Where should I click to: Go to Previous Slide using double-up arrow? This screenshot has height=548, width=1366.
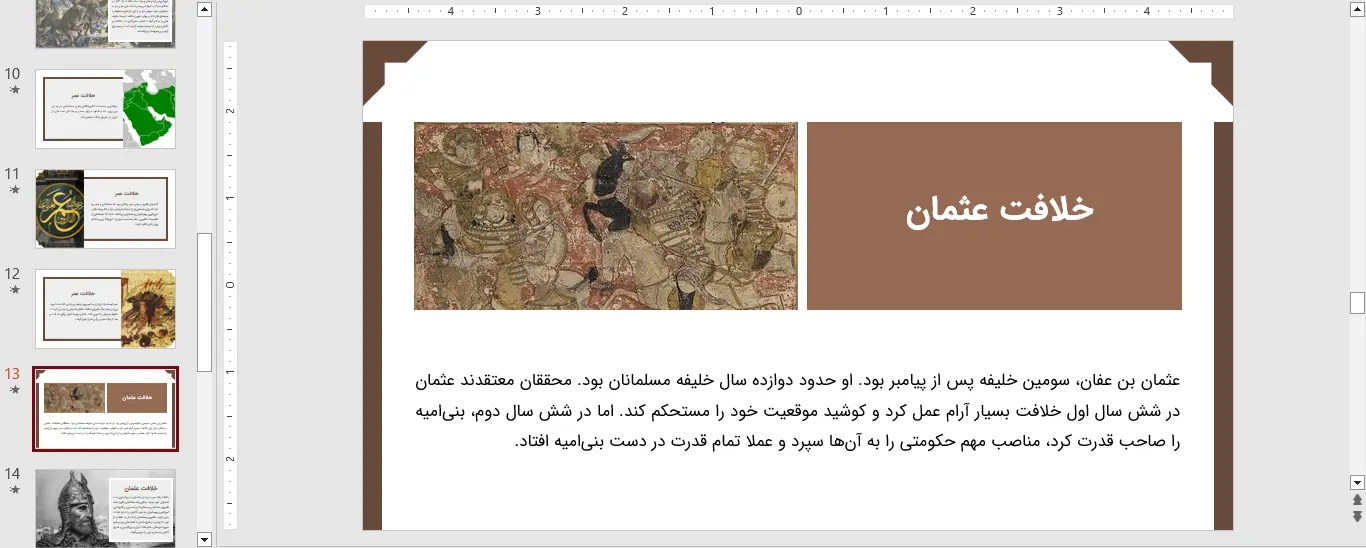[x=1357, y=499]
